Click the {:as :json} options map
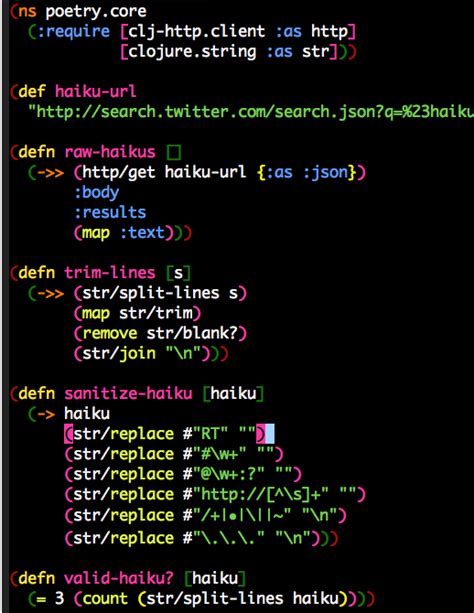The image size is (474, 613). coord(306,172)
